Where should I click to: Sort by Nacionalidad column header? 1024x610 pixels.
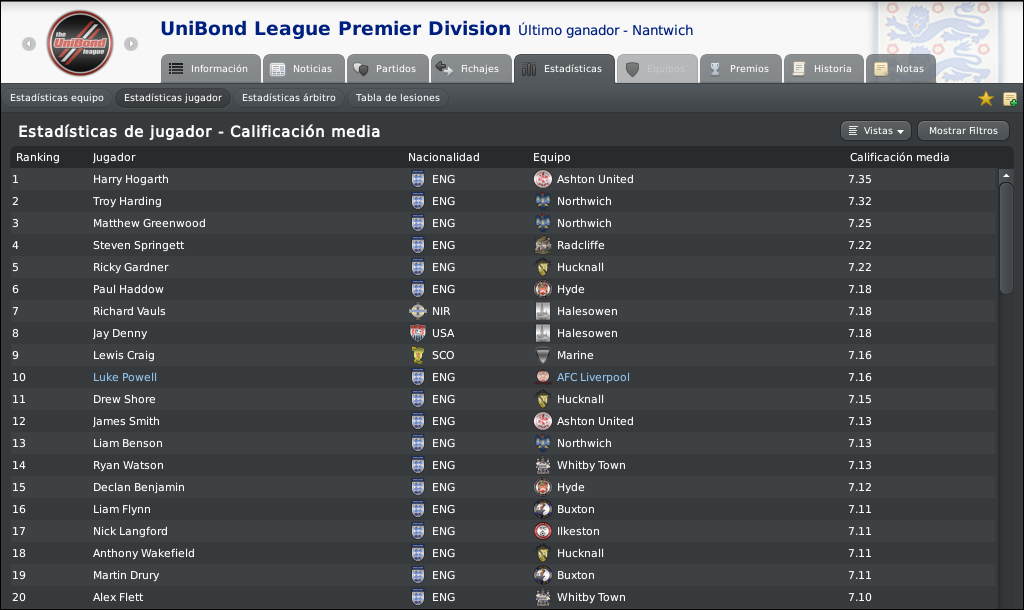[443, 157]
